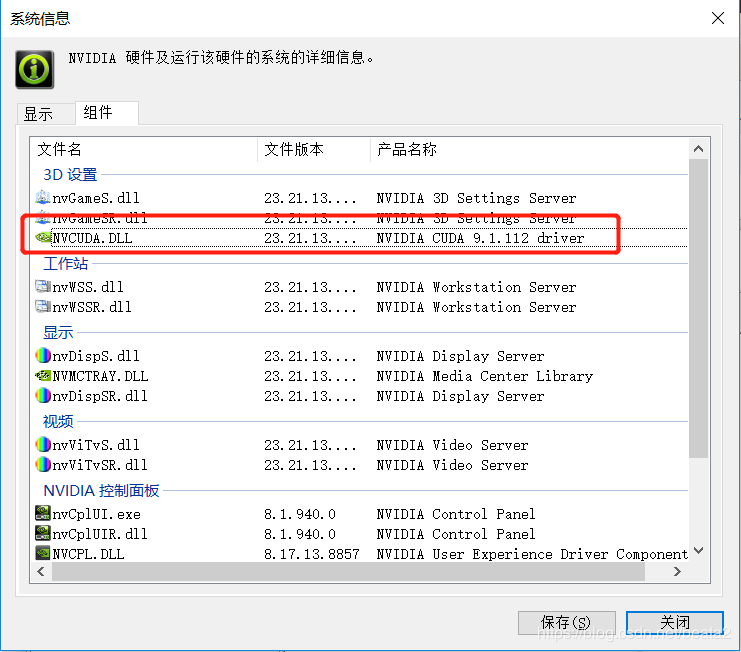Sort by 文件名 column header
The image size is (741, 652).
coord(144,149)
